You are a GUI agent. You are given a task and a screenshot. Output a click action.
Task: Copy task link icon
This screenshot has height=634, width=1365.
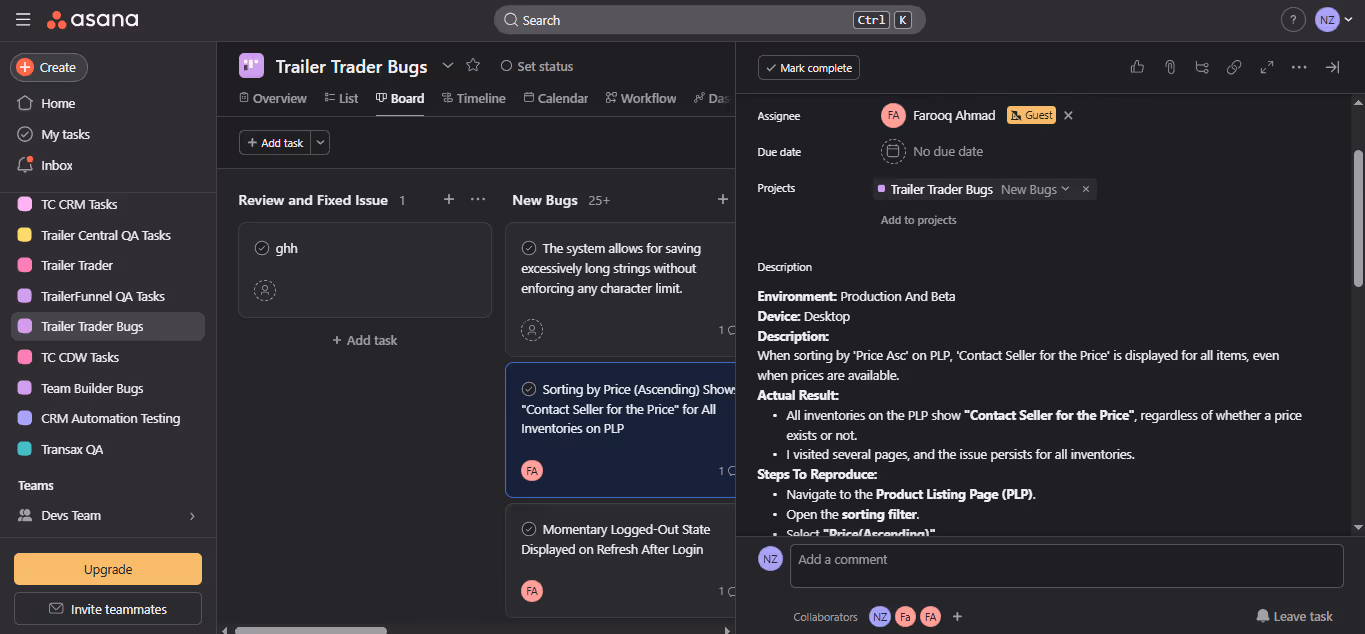click(1234, 67)
